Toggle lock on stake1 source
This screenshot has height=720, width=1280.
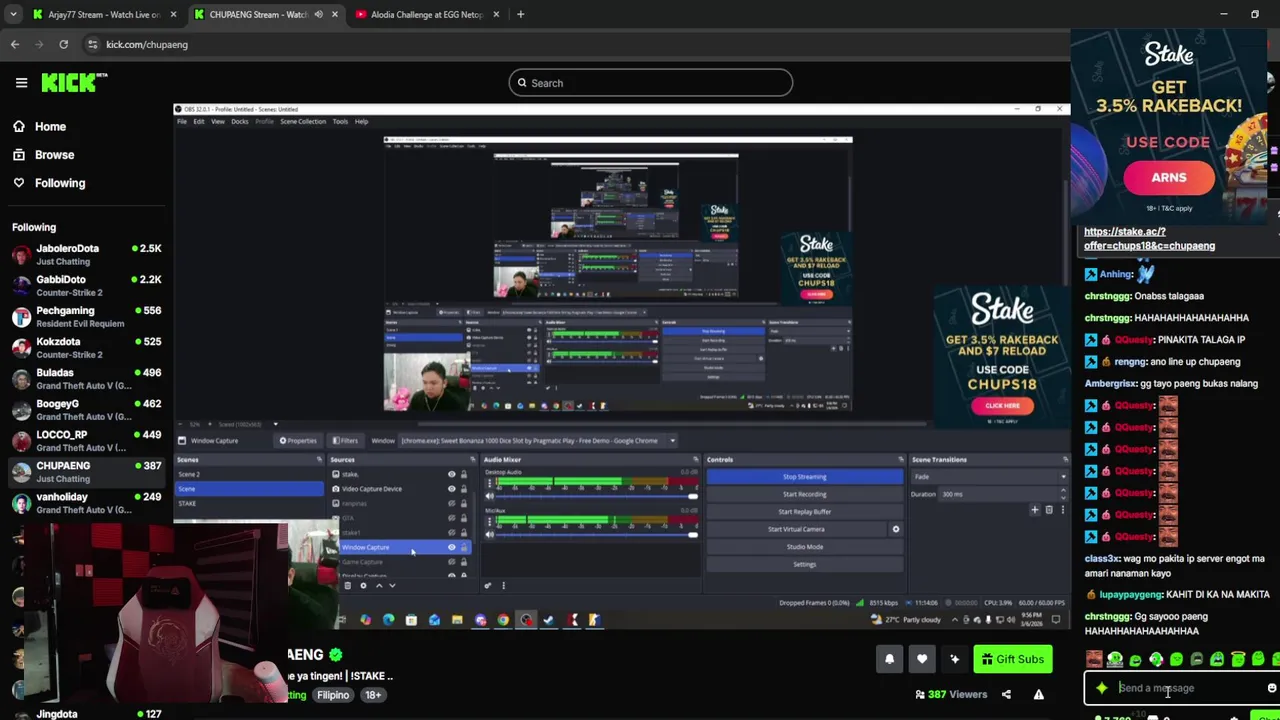coord(463,533)
